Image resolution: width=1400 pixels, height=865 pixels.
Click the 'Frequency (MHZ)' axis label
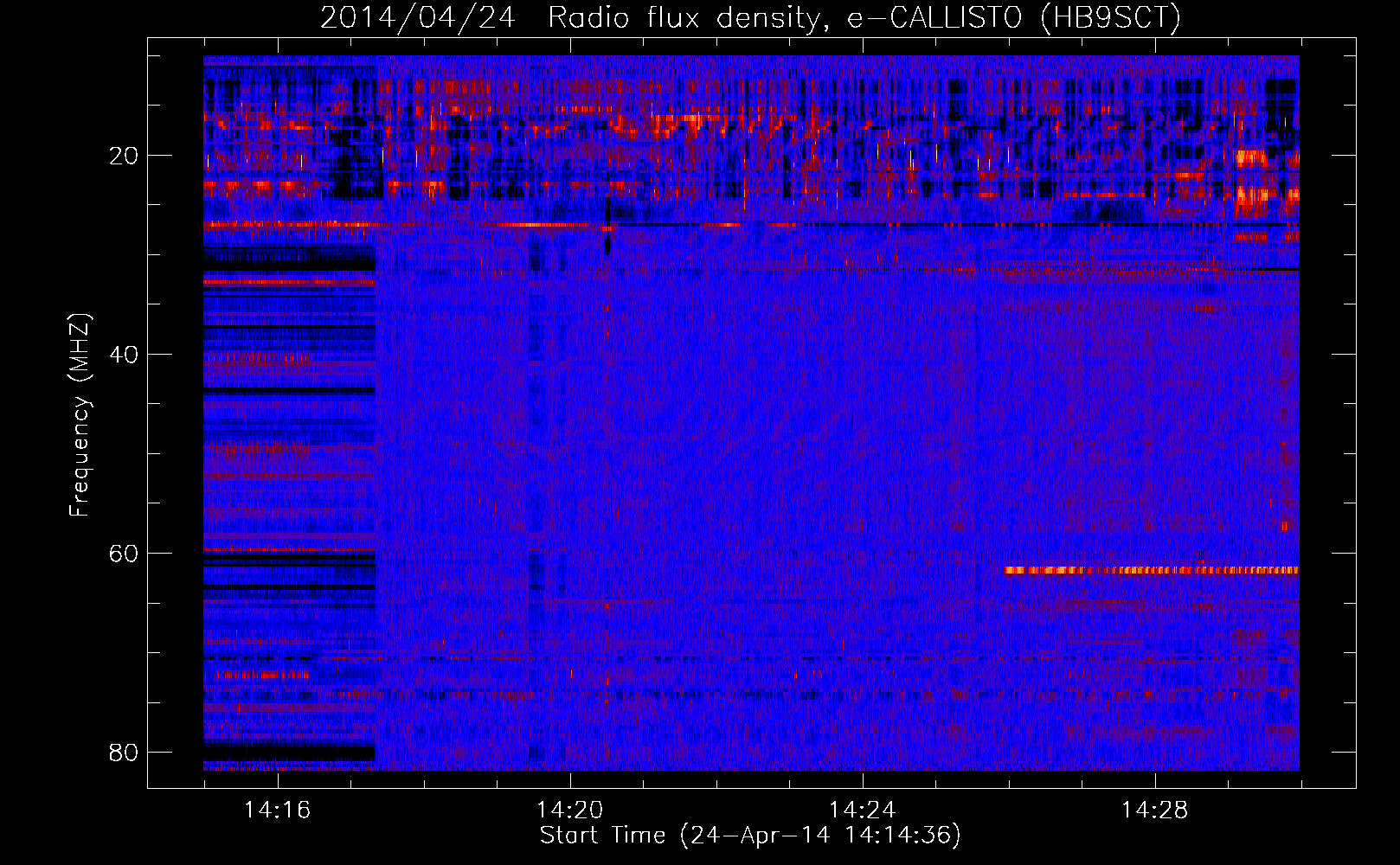pyautogui.click(x=80, y=414)
